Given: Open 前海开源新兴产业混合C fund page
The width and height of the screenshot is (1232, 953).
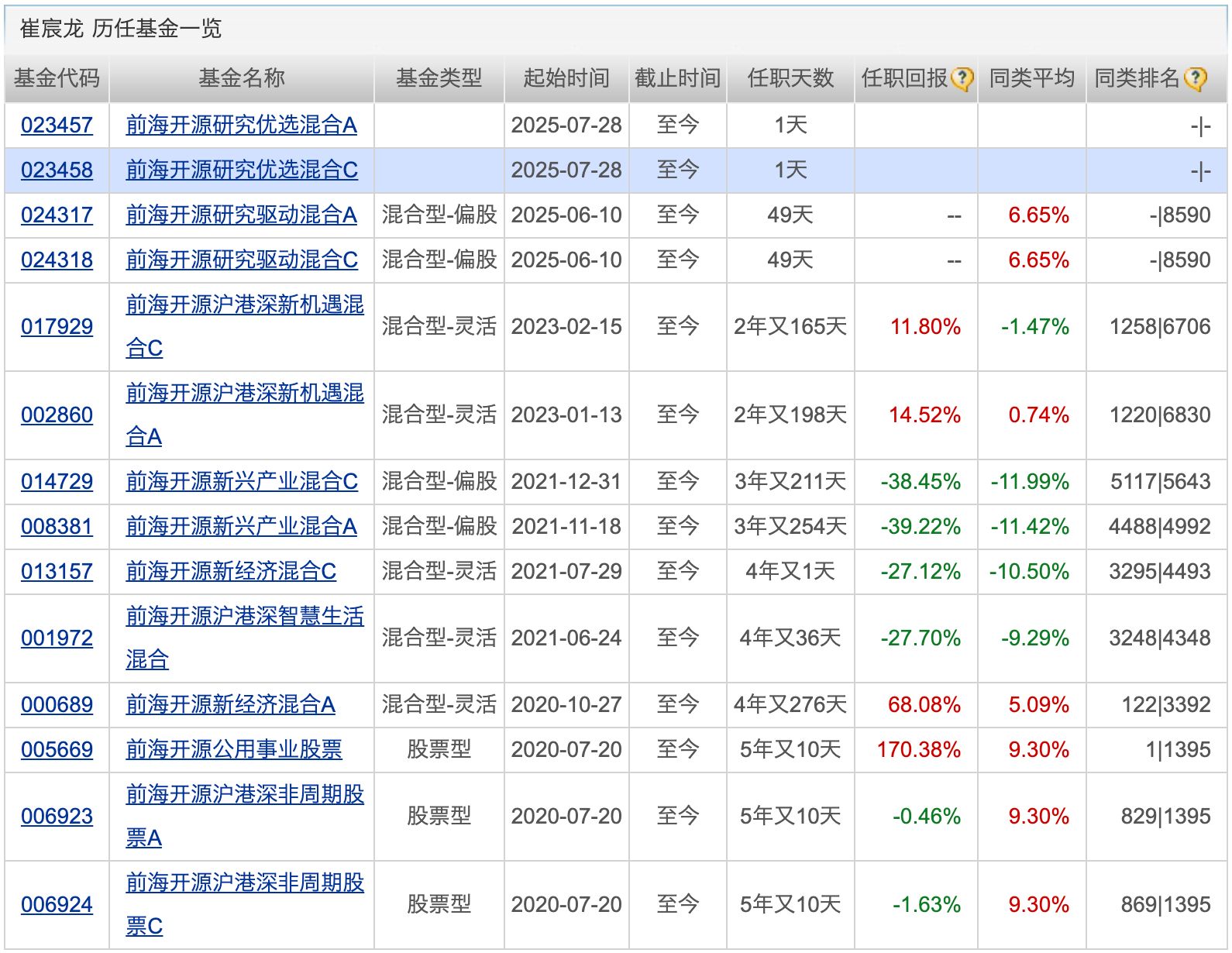Looking at the screenshot, I should (x=242, y=481).
